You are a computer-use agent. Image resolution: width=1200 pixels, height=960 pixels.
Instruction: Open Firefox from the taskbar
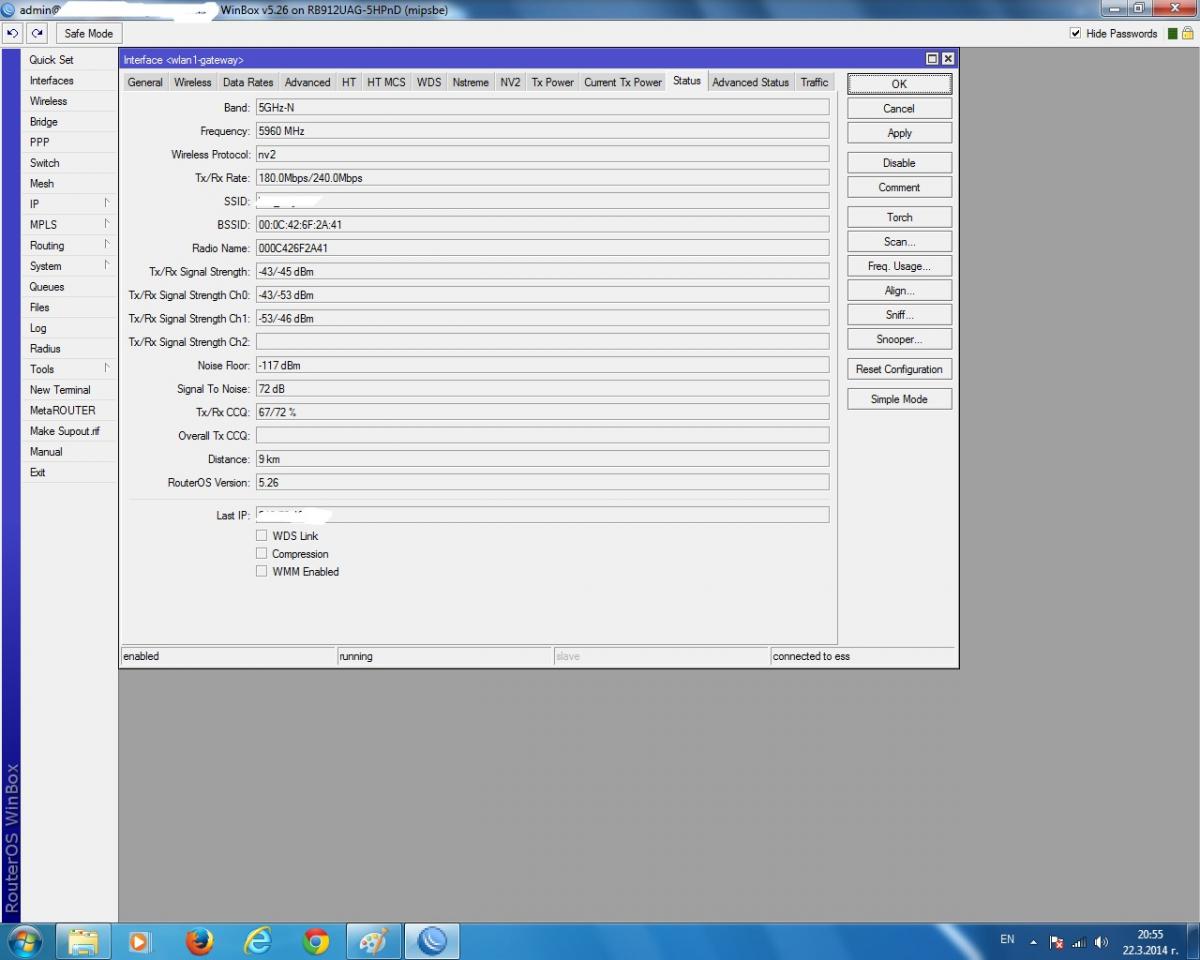200,941
